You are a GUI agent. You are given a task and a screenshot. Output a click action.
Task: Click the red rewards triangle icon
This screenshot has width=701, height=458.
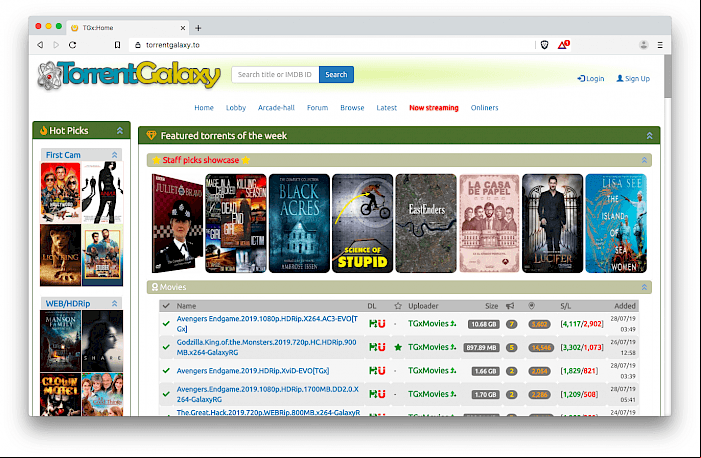pyautogui.click(x=563, y=44)
